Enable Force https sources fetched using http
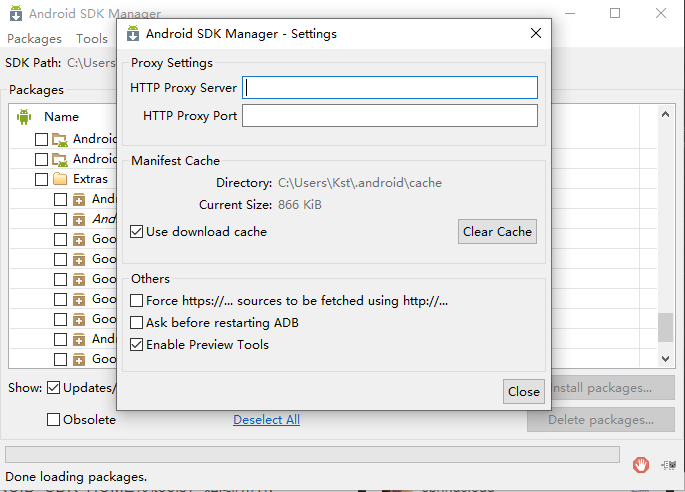This screenshot has height=492, width=685. pyautogui.click(x=136, y=301)
